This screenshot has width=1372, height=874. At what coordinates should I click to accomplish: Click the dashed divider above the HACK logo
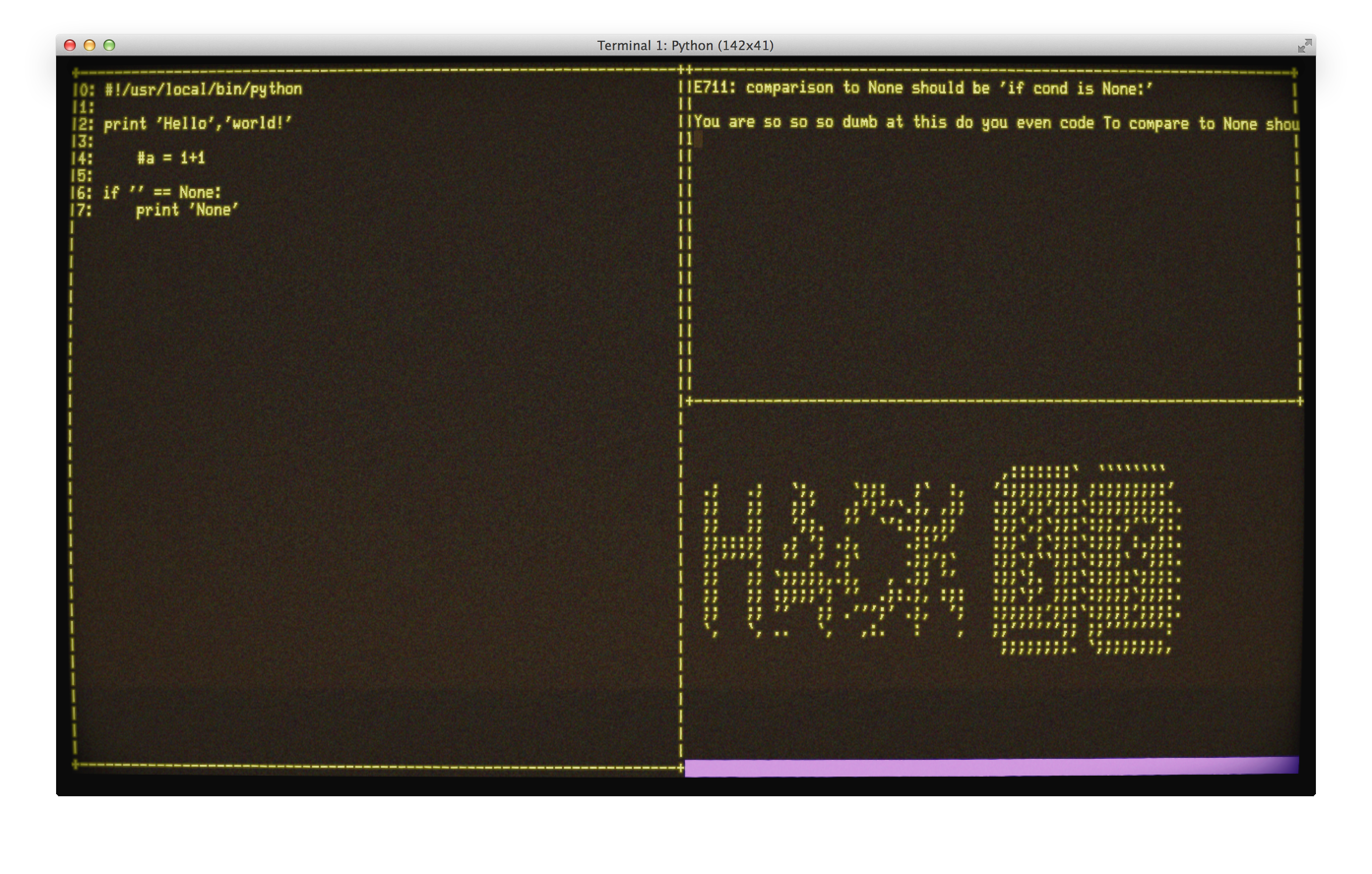coord(994,401)
